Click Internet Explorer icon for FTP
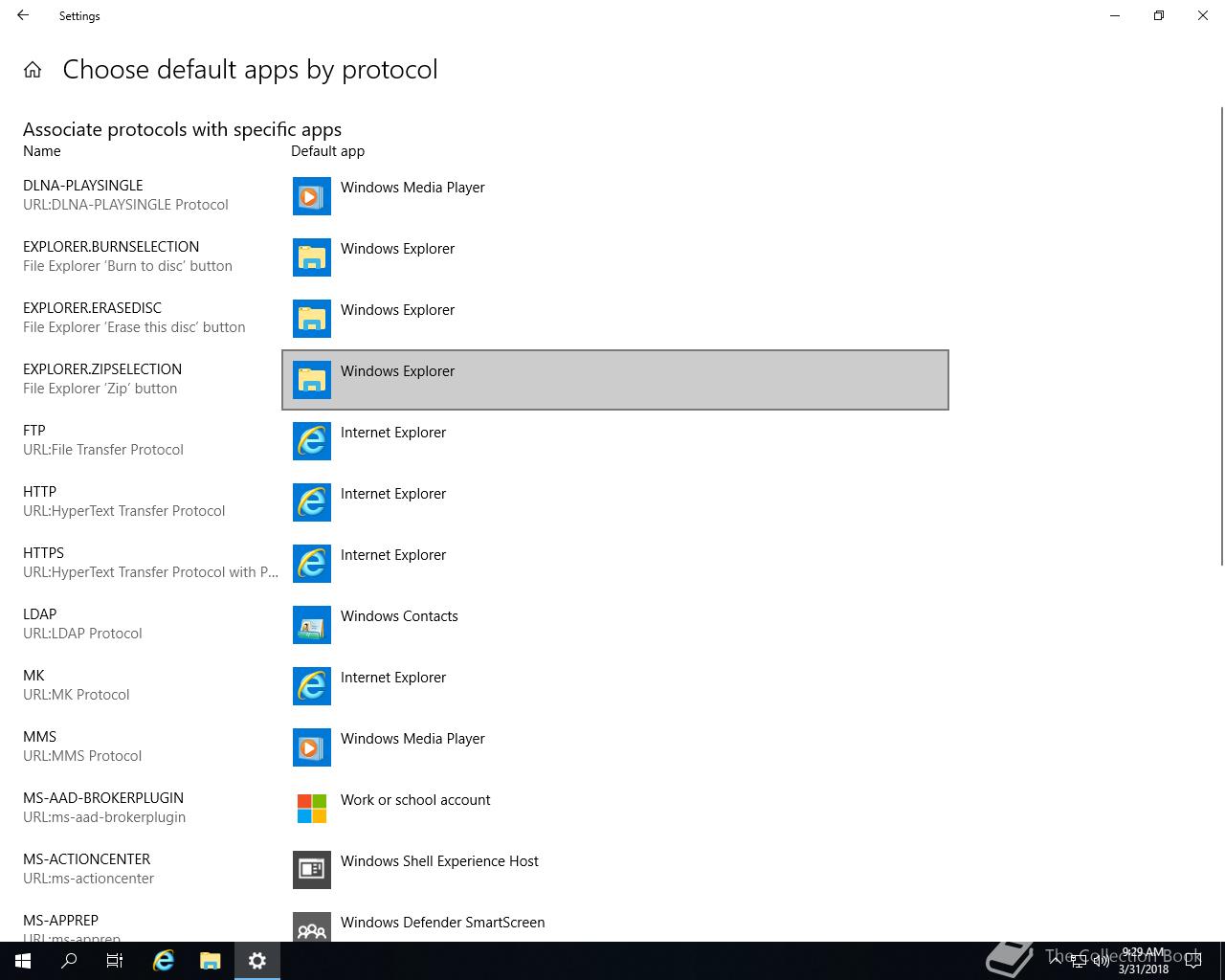This screenshot has width=1225, height=980. pyautogui.click(x=312, y=441)
